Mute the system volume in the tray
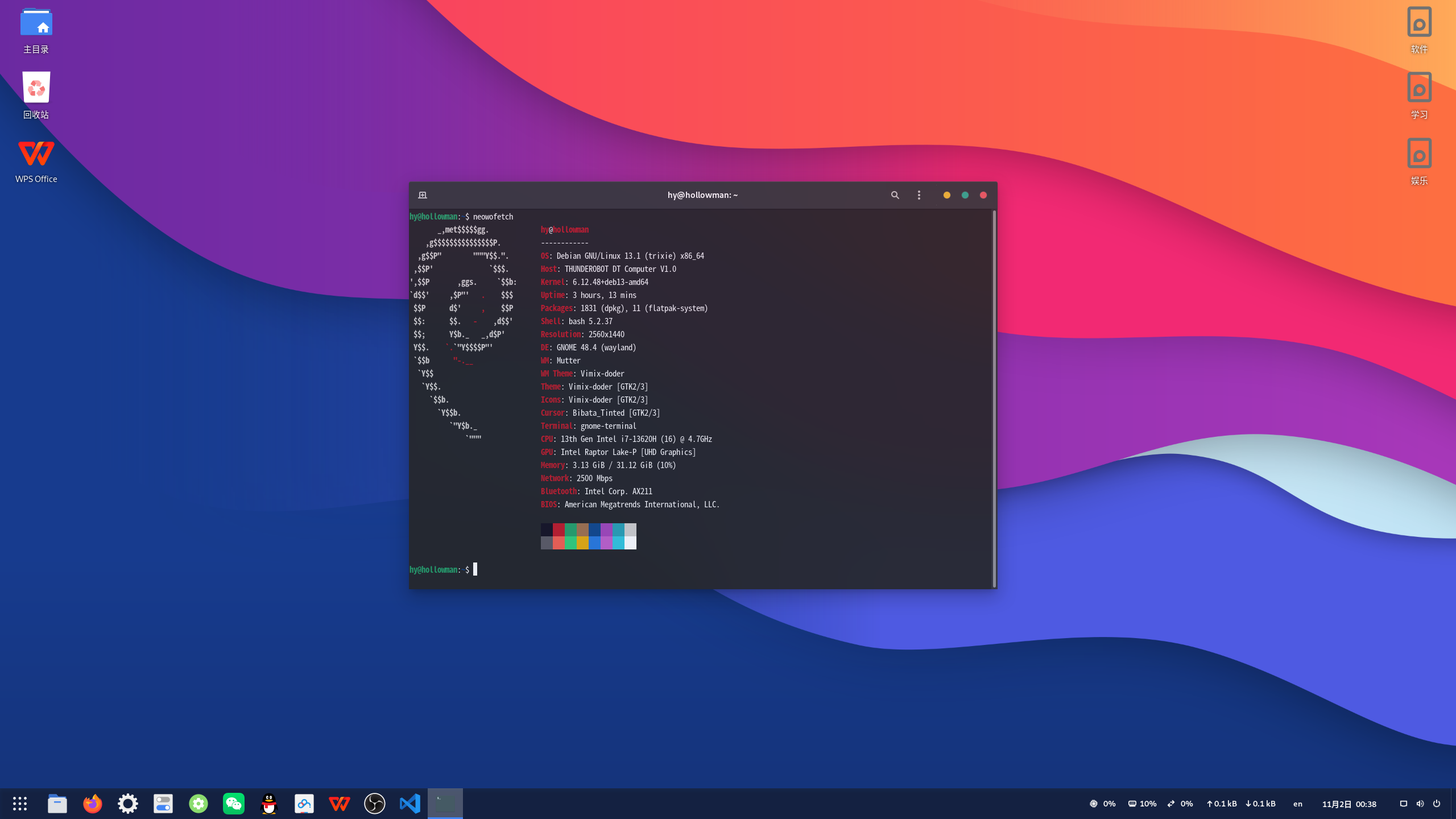The height and width of the screenshot is (819, 1456). pos(1420,804)
